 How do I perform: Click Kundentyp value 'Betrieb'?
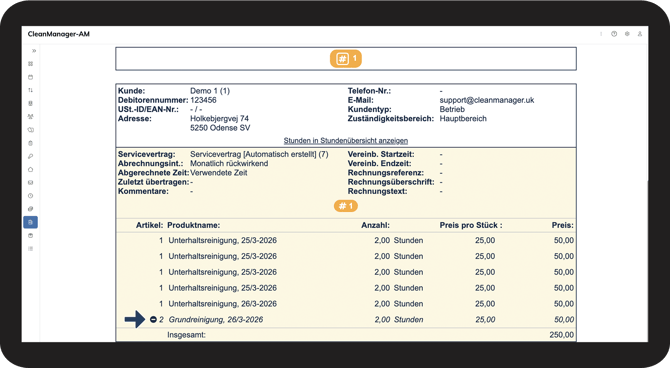(x=452, y=109)
